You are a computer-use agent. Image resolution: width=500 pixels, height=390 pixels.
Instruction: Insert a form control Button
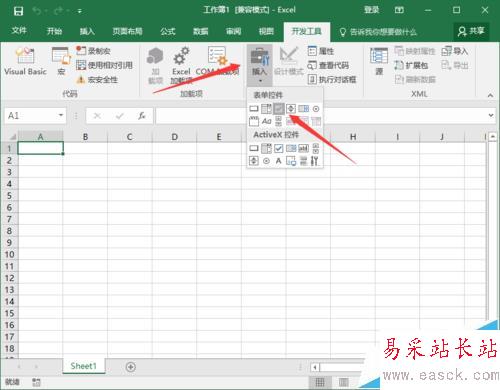(x=254, y=109)
